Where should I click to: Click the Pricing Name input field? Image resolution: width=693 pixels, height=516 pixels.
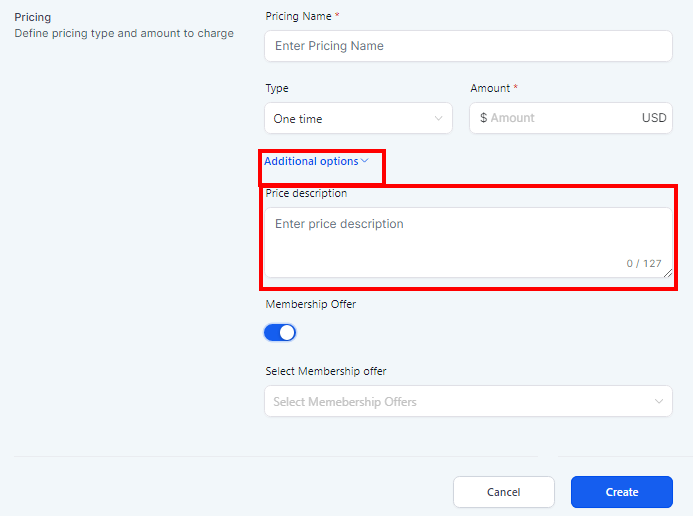(468, 46)
